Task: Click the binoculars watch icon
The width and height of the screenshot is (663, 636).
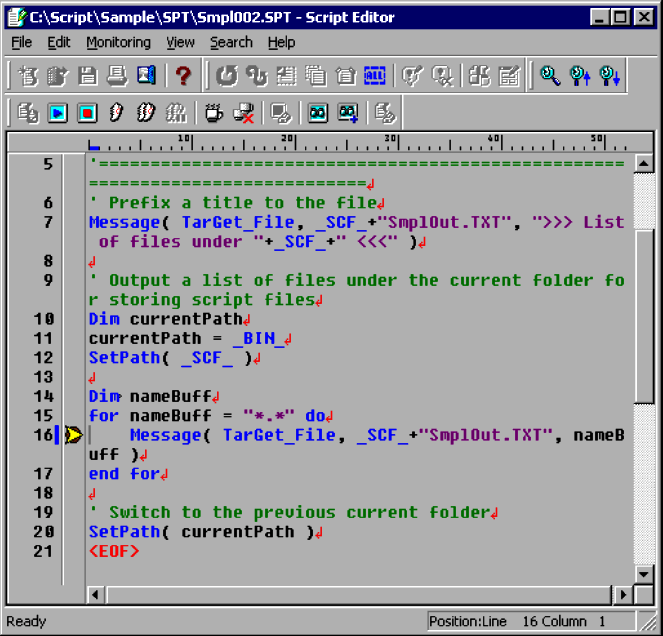Action: tap(318, 113)
